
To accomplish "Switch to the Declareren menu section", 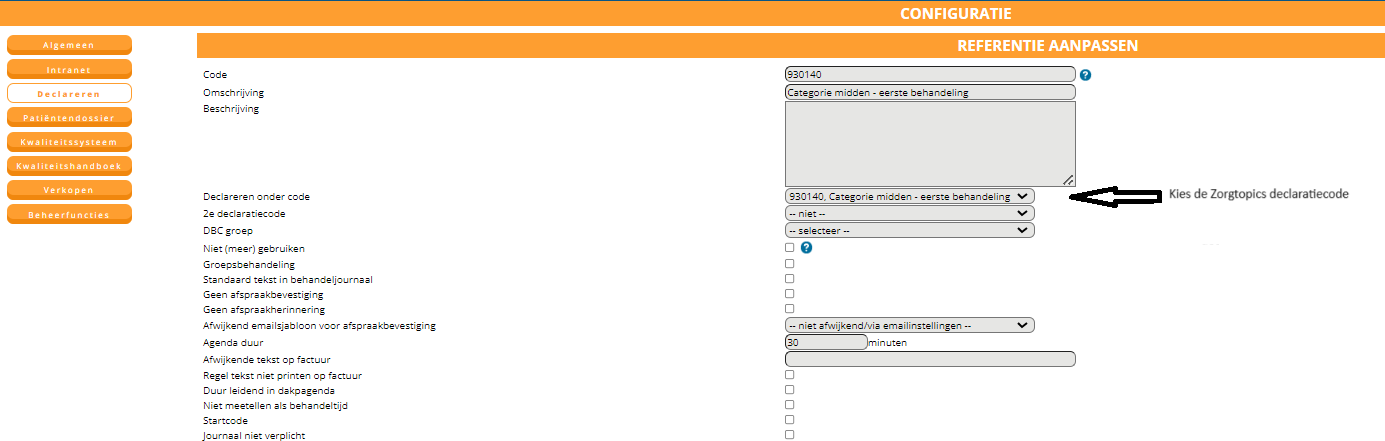I will [x=69, y=94].
